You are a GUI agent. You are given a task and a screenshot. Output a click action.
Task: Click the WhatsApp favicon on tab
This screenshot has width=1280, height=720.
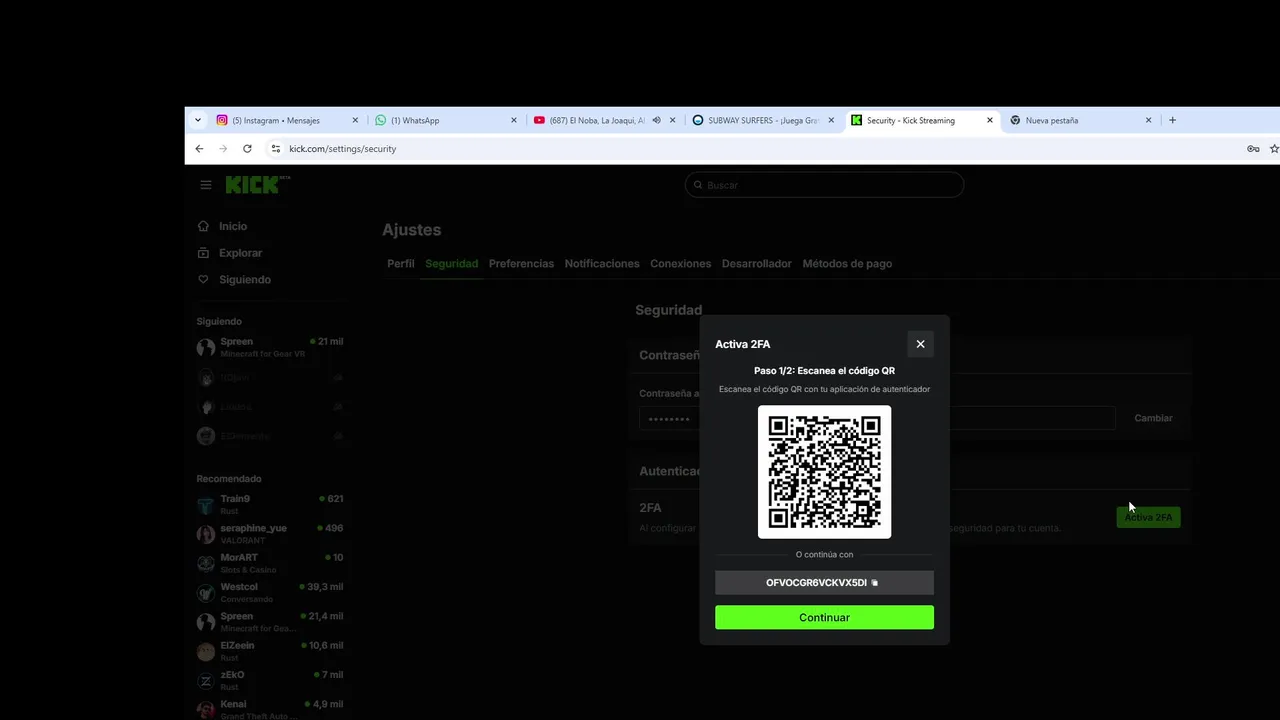(380, 120)
